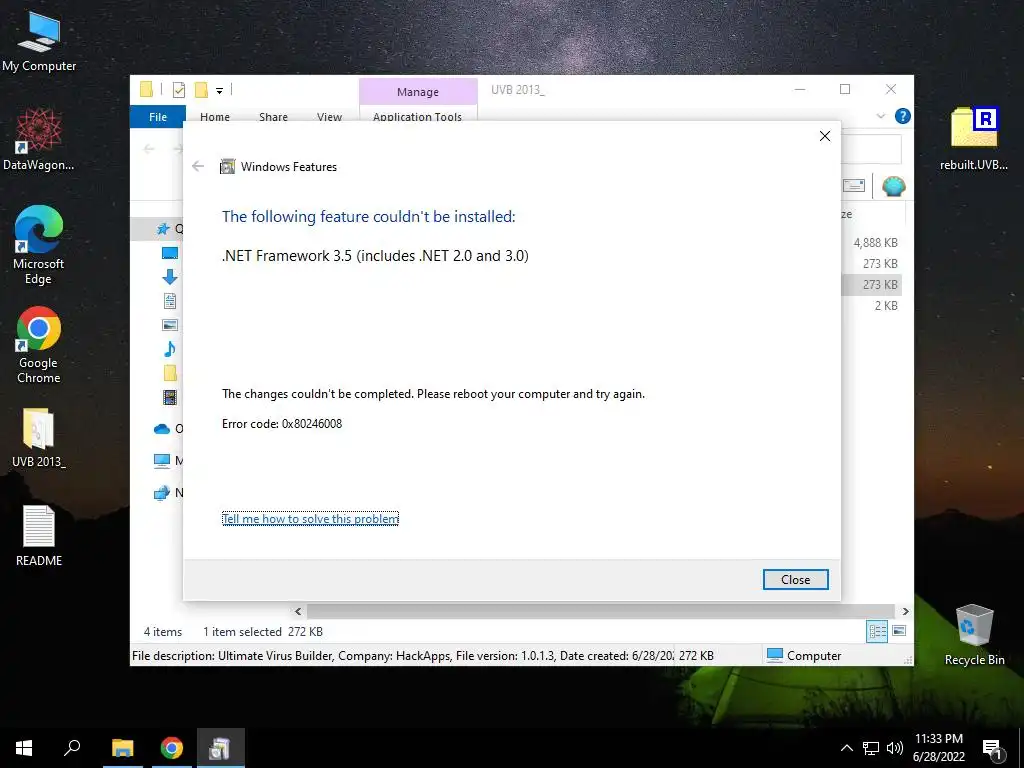Click Close in Windows Features dialog
This screenshot has width=1024, height=768.
(795, 579)
